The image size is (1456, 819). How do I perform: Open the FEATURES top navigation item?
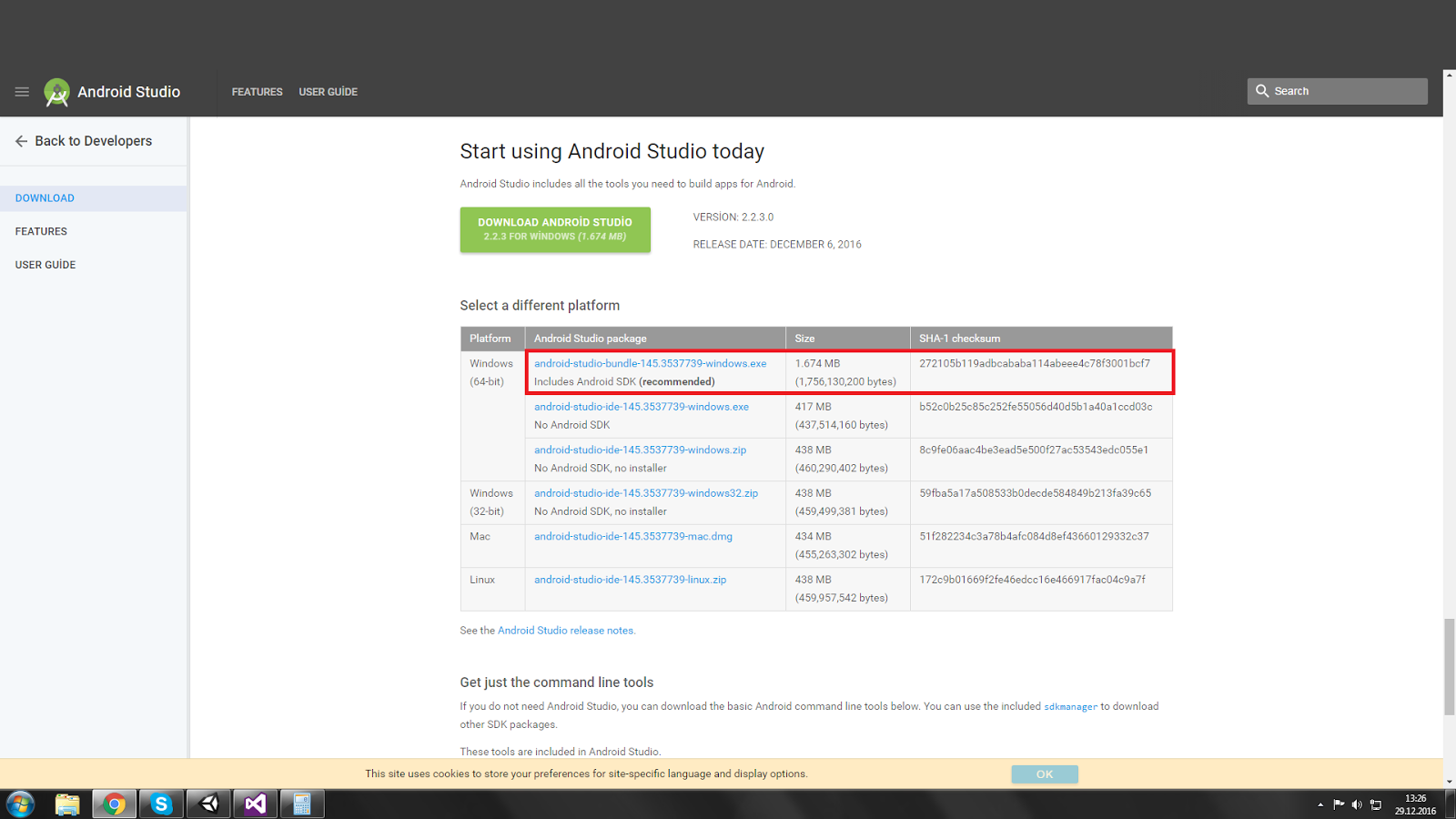pos(257,92)
